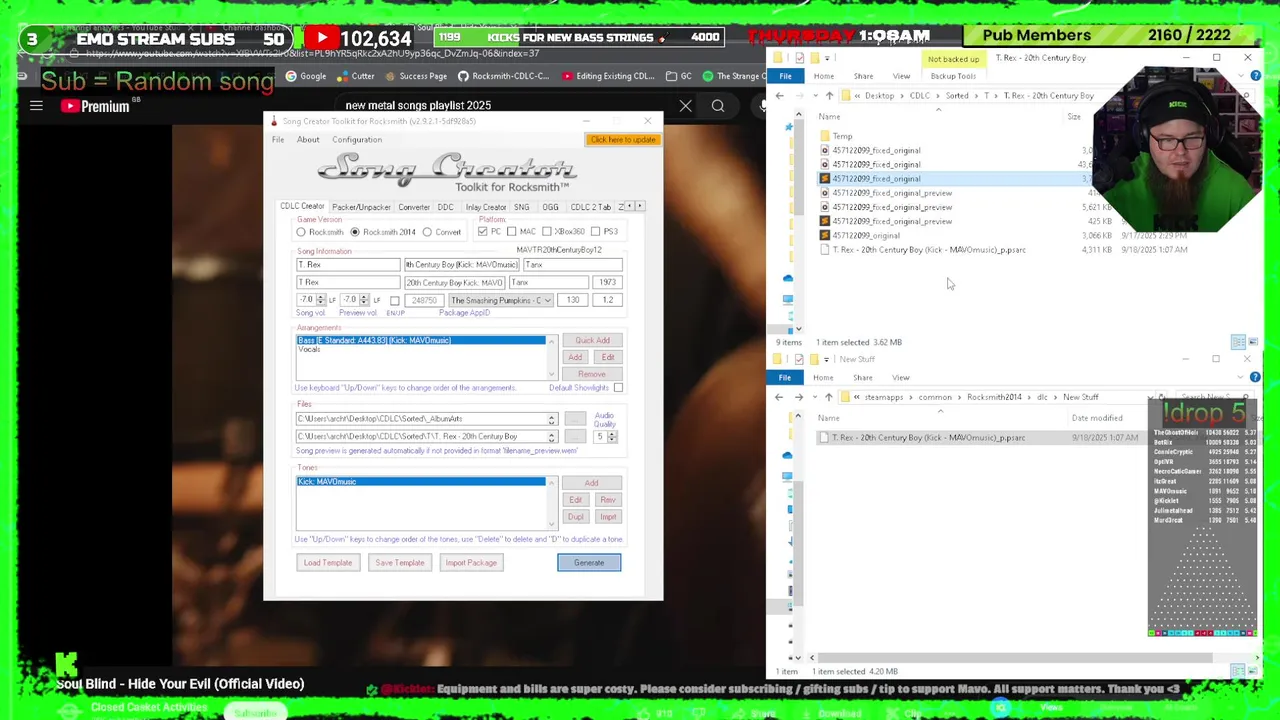Open the Temp folder icon
Screen dimensions: 1280x720
825,136
